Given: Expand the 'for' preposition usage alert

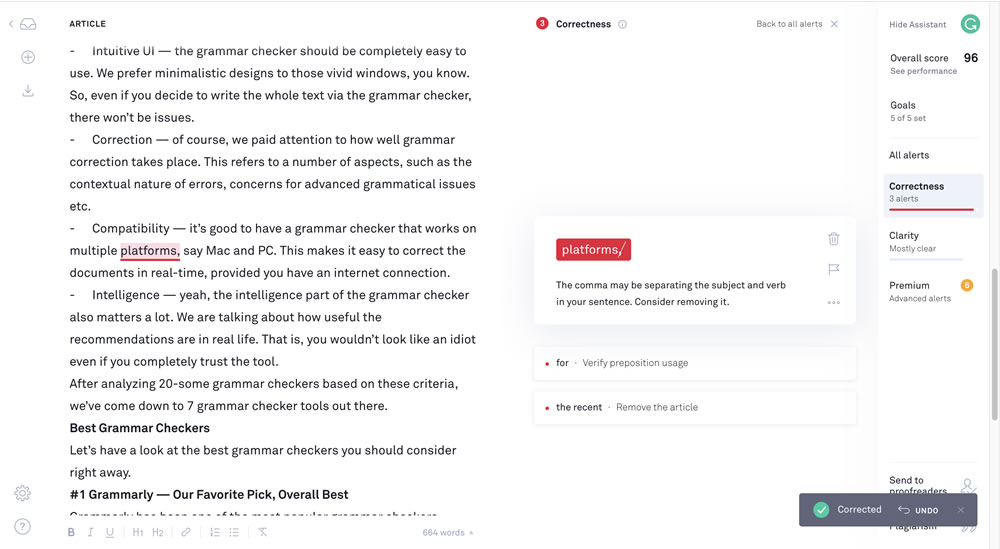Looking at the screenshot, I should pyautogui.click(x=695, y=363).
